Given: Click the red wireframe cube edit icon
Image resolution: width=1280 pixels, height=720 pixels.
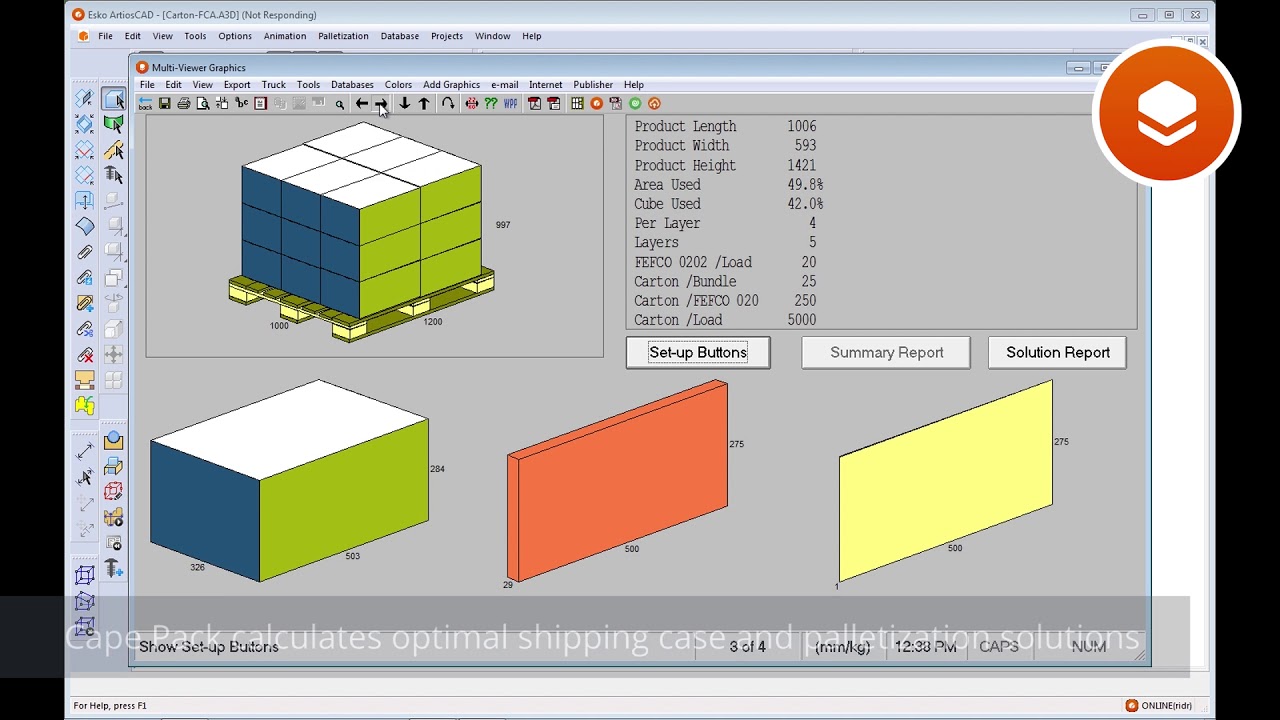Looking at the screenshot, I should pos(113,492).
